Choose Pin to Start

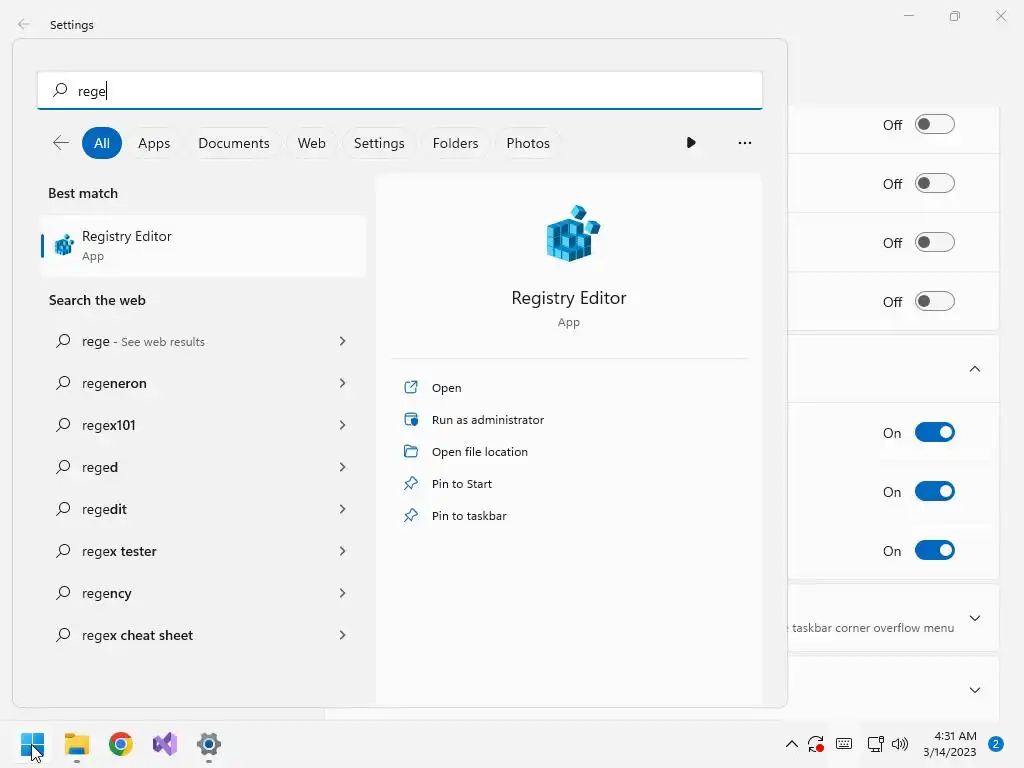(x=462, y=484)
